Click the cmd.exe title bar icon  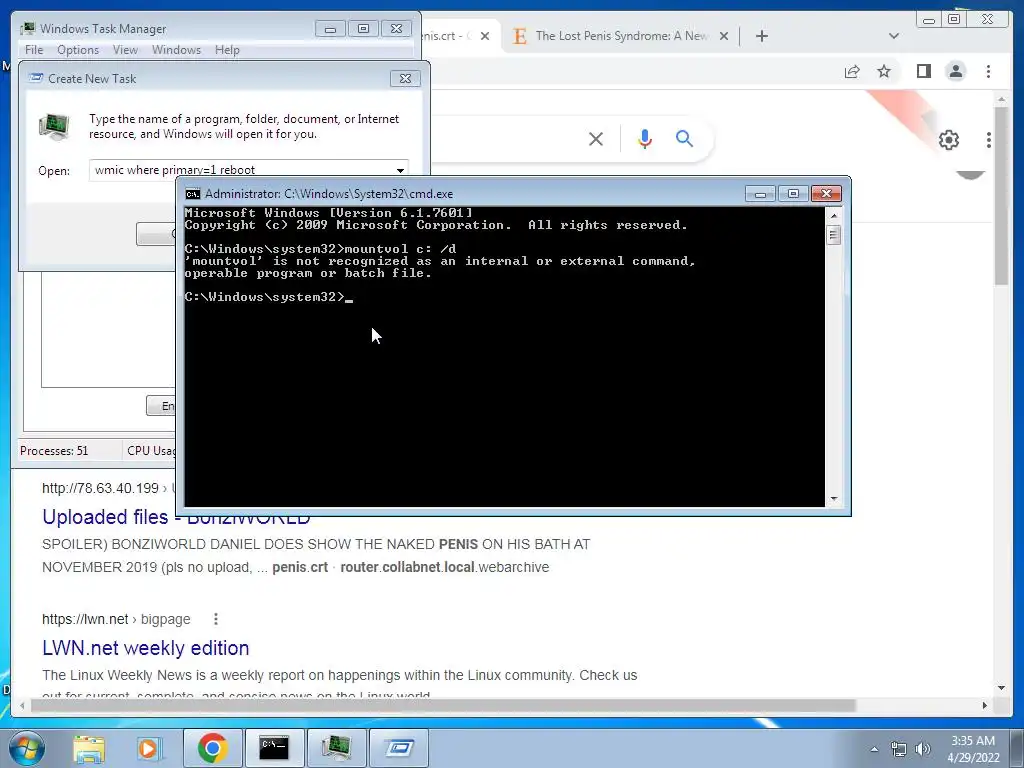pos(193,194)
